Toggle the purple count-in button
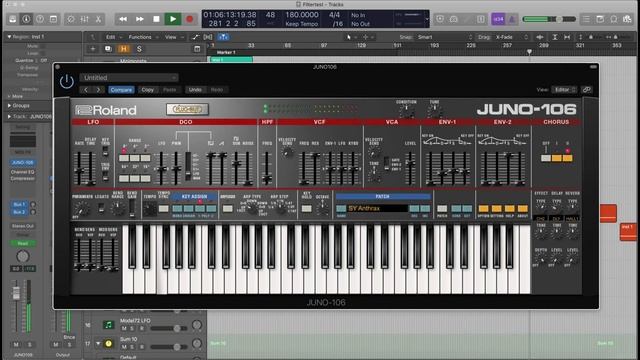Viewport: 640px width, 360px height. 498,19
